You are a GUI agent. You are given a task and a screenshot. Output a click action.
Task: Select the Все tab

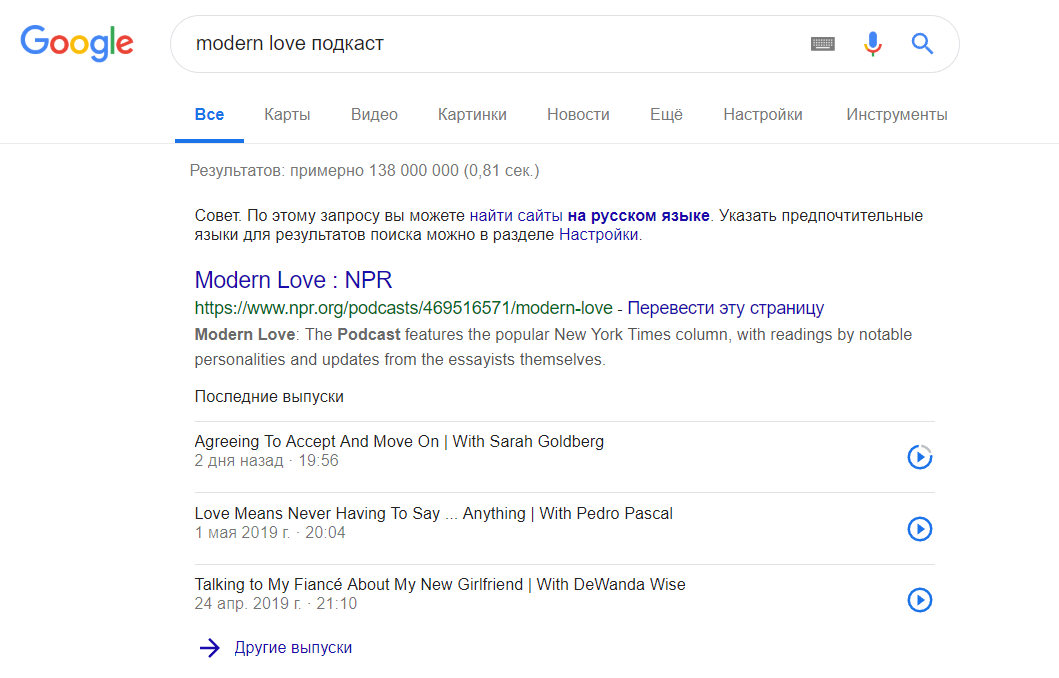[209, 115]
